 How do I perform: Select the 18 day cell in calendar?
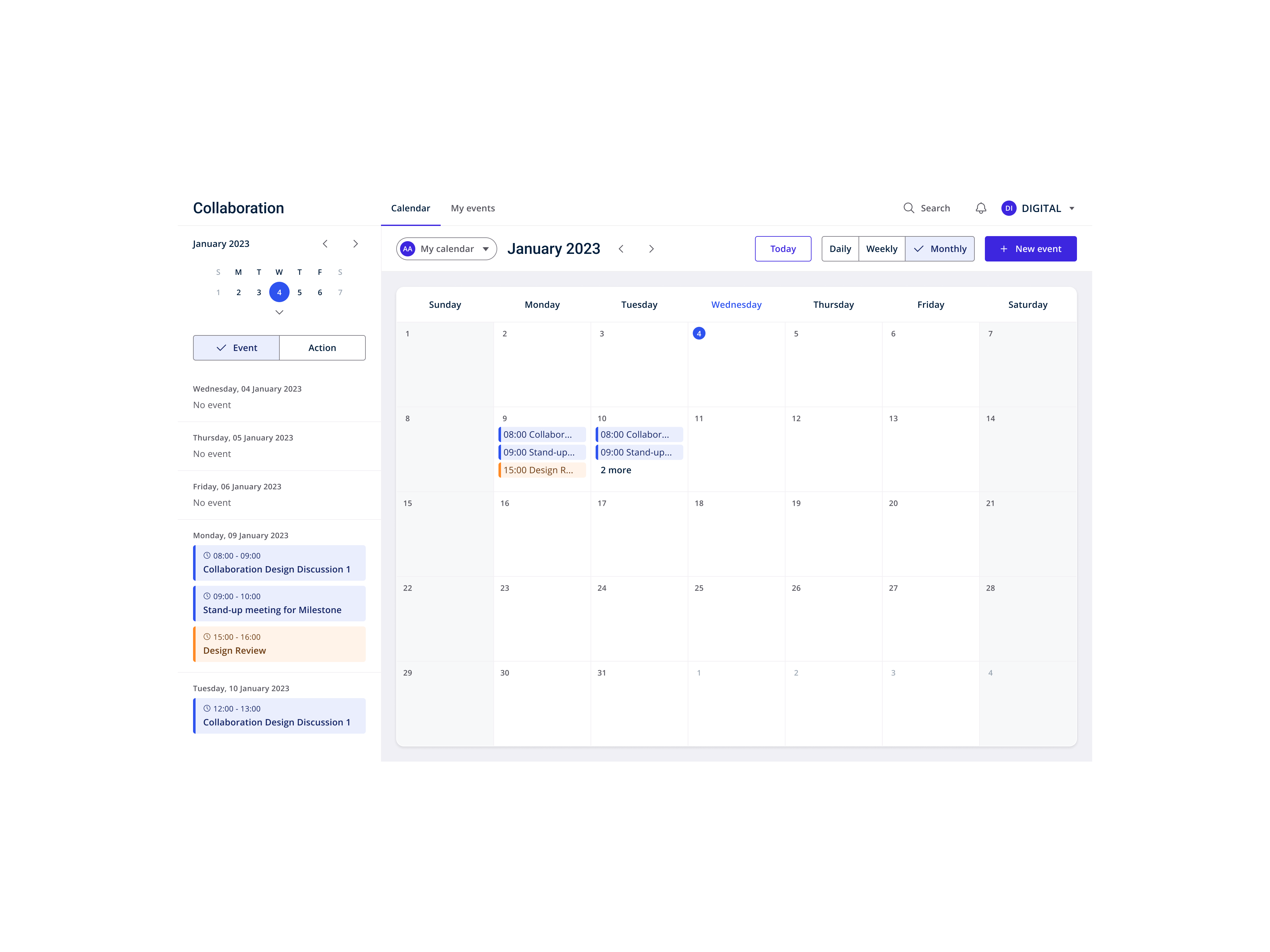(736, 534)
